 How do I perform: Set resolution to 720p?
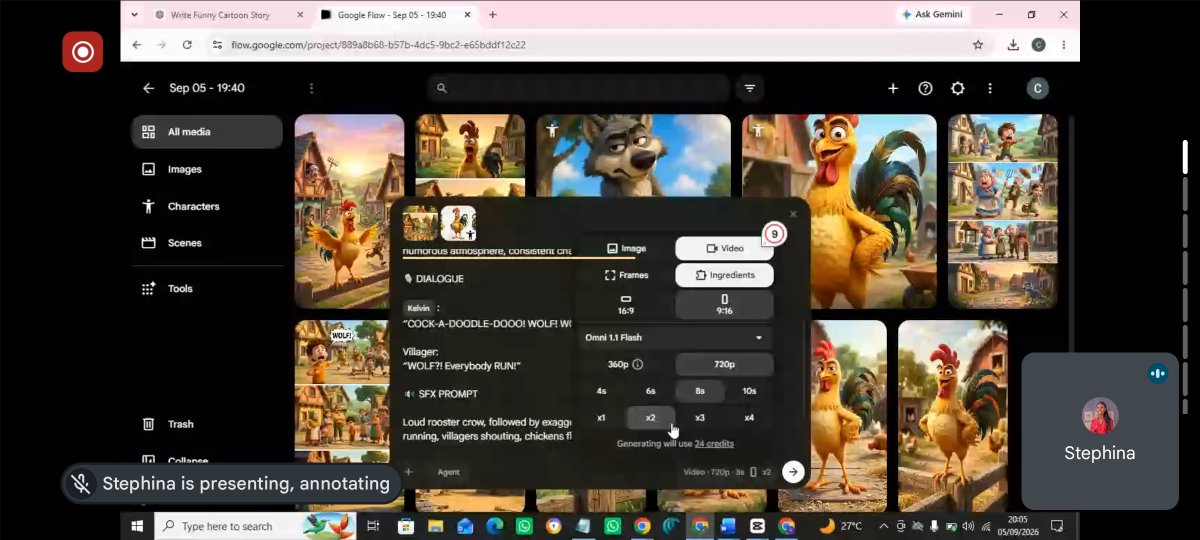tap(724, 364)
